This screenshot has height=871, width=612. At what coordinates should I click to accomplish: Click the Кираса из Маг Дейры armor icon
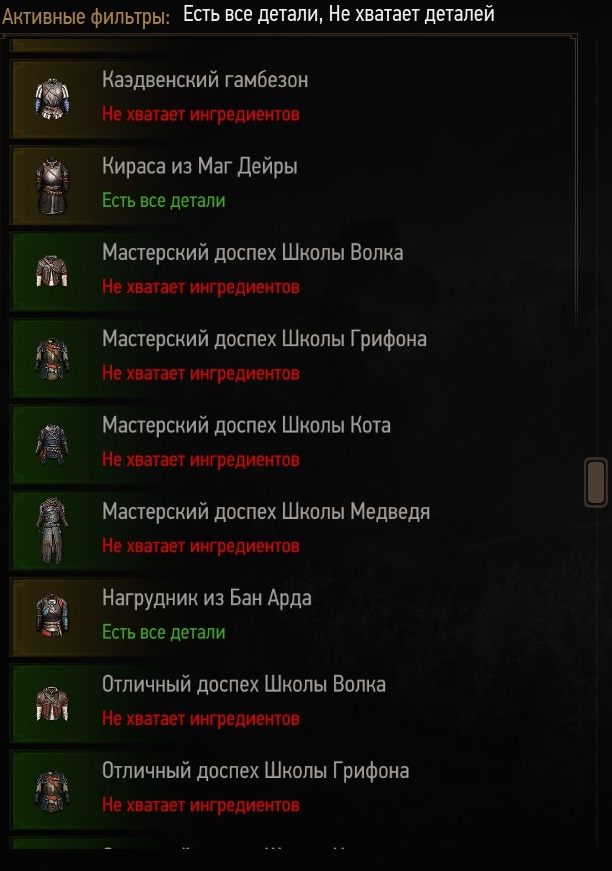click(x=52, y=186)
